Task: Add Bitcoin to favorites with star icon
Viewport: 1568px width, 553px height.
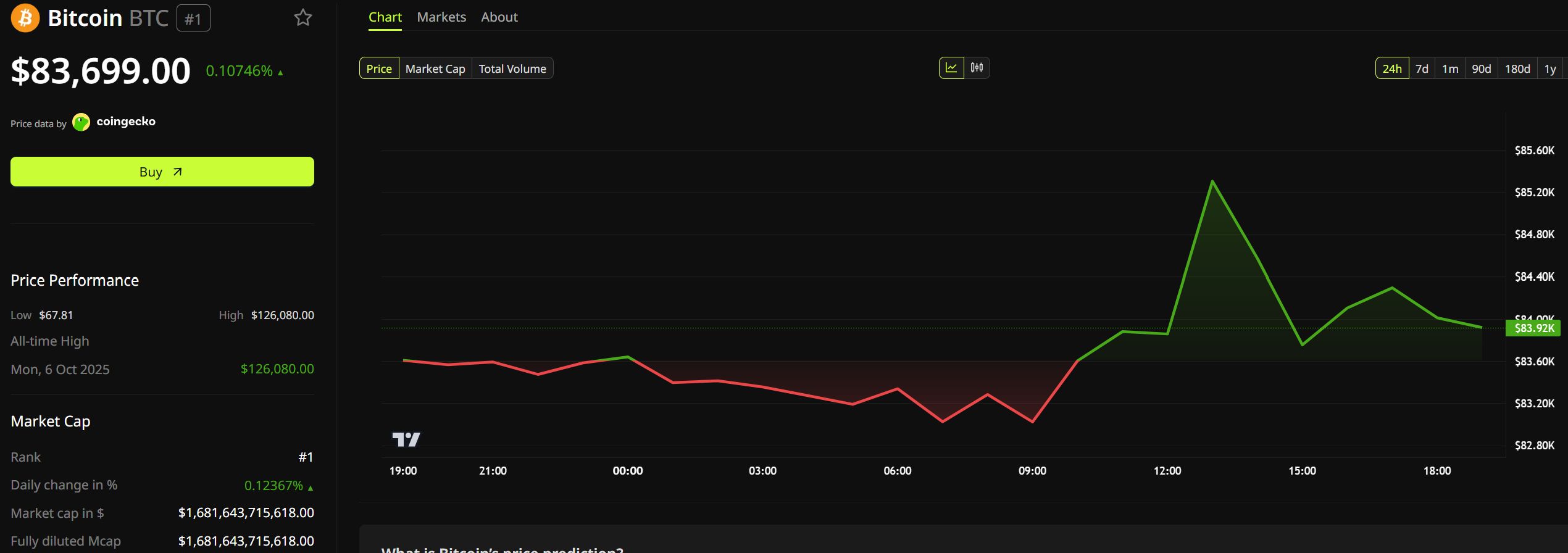Action: [303, 17]
